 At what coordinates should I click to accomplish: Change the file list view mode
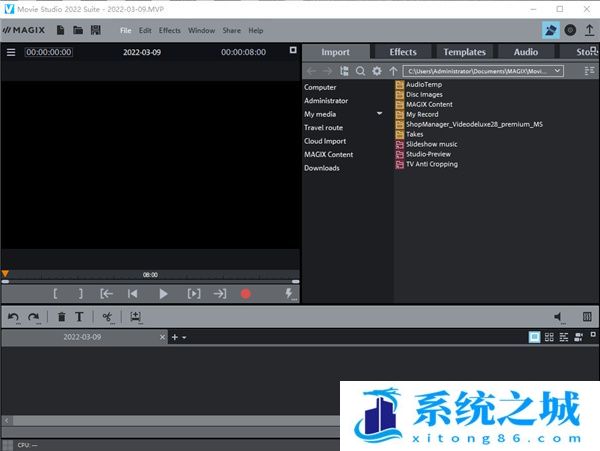coord(589,71)
